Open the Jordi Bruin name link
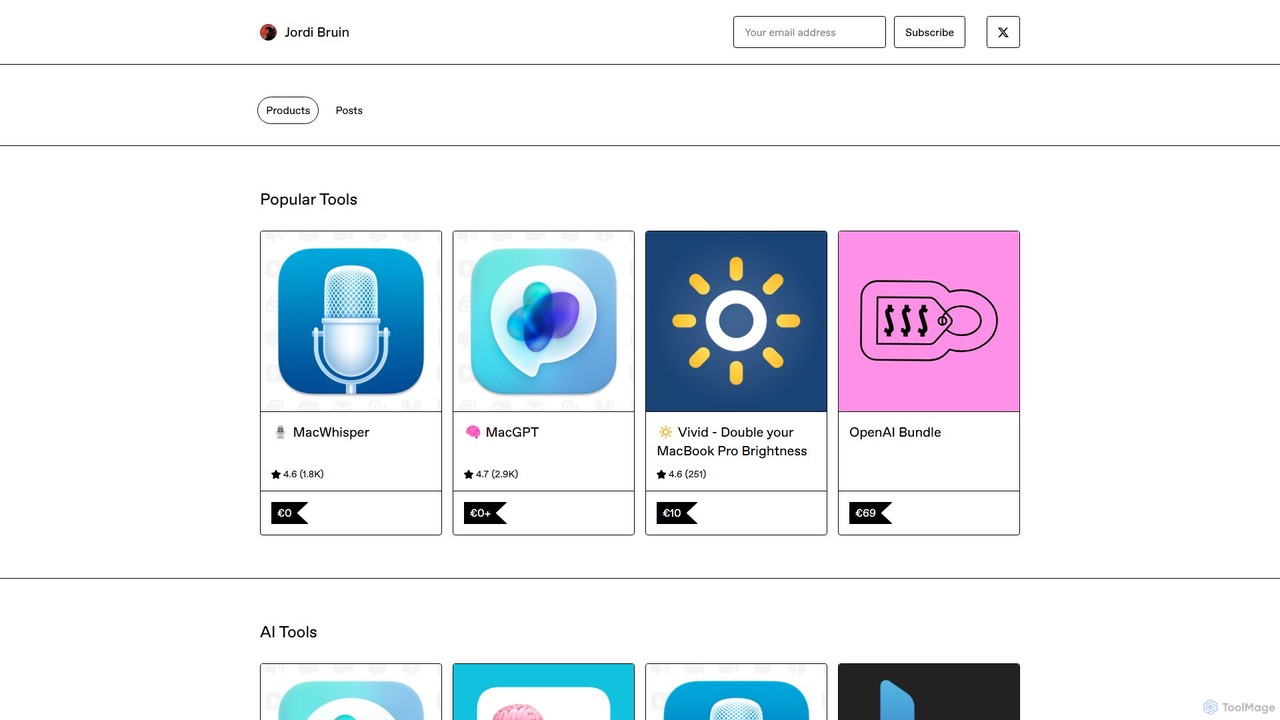 click(317, 32)
